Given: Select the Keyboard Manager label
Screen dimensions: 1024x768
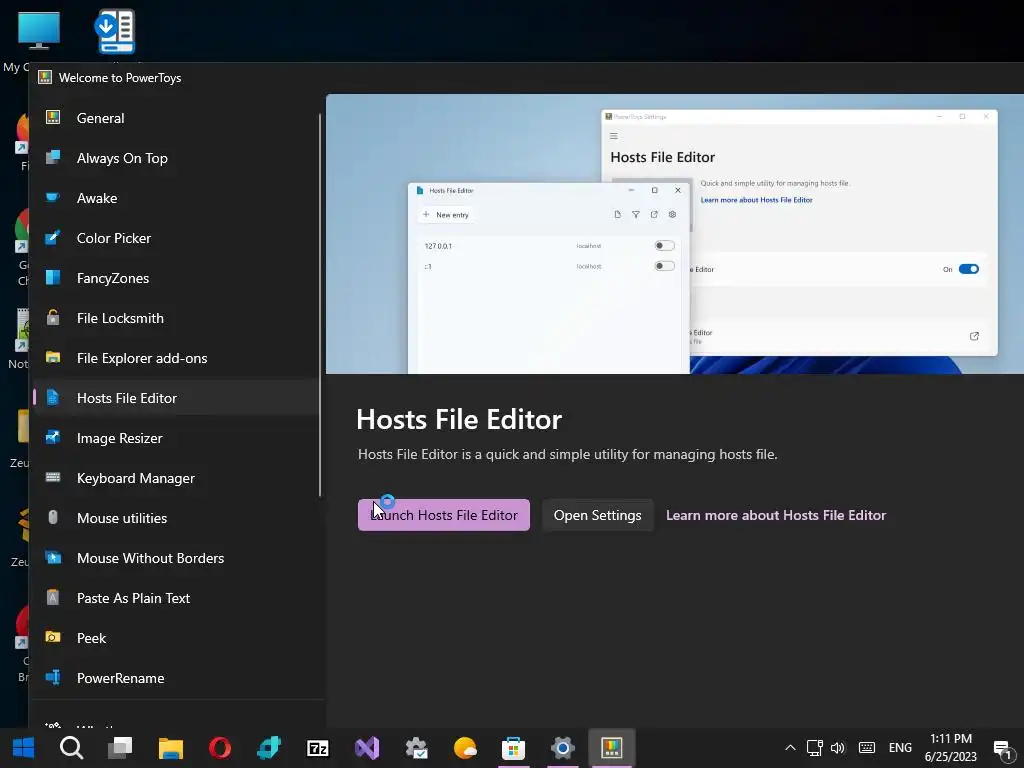Looking at the screenshot, I should (x=136, y=478).
